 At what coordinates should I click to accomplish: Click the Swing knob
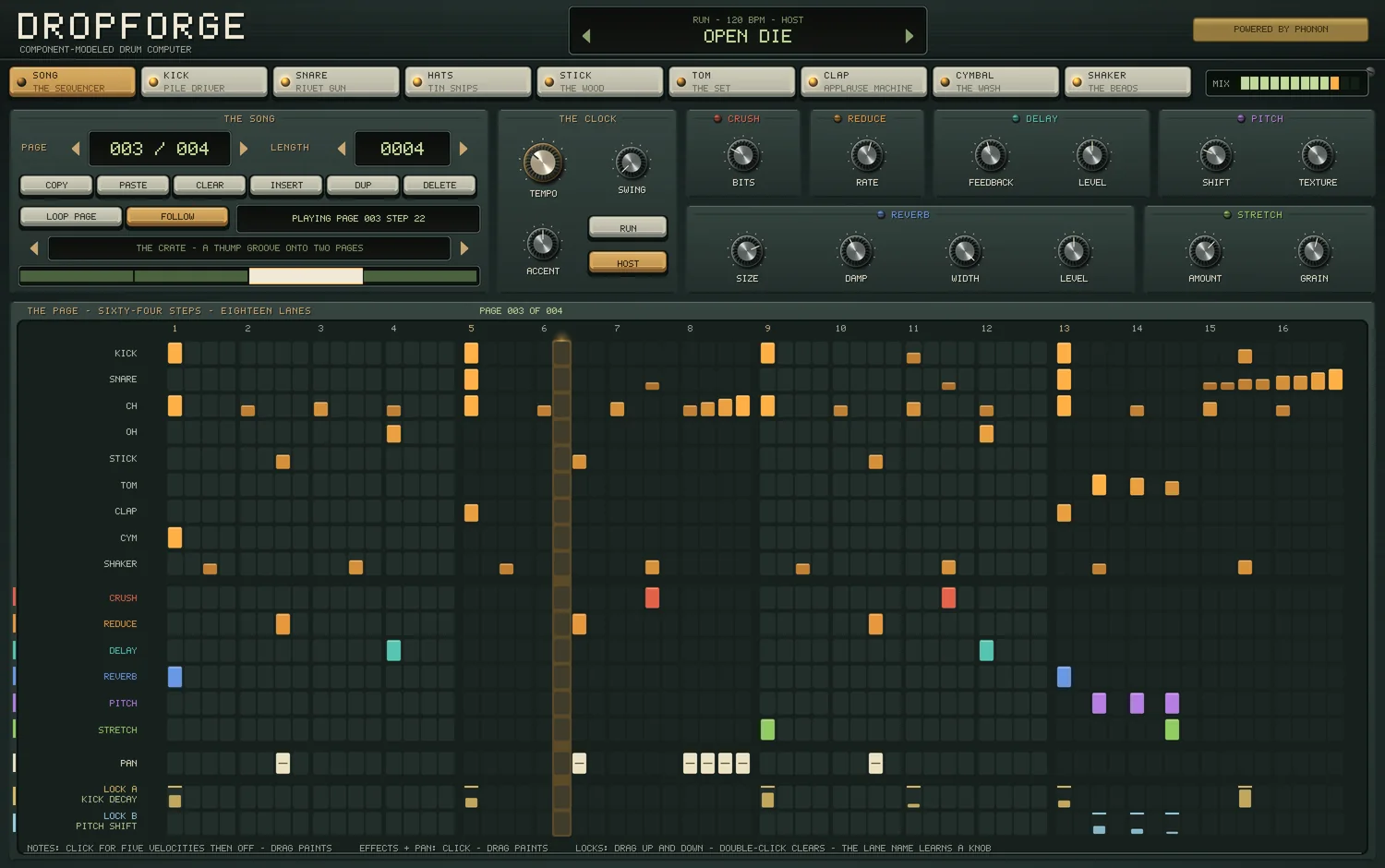(632, 163)
